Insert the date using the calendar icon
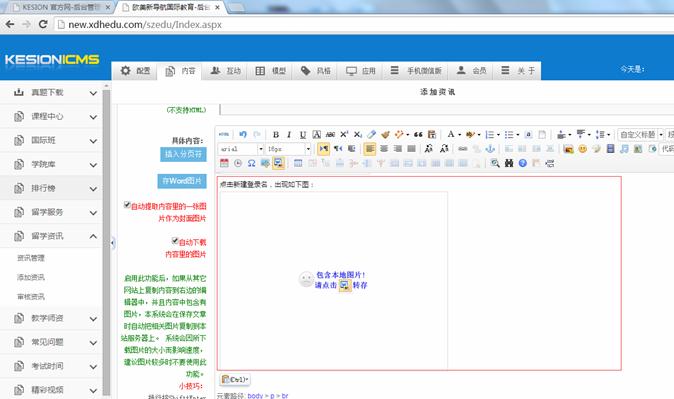The width and height of the screenshot is (674, 399). [x=224, y=163]
